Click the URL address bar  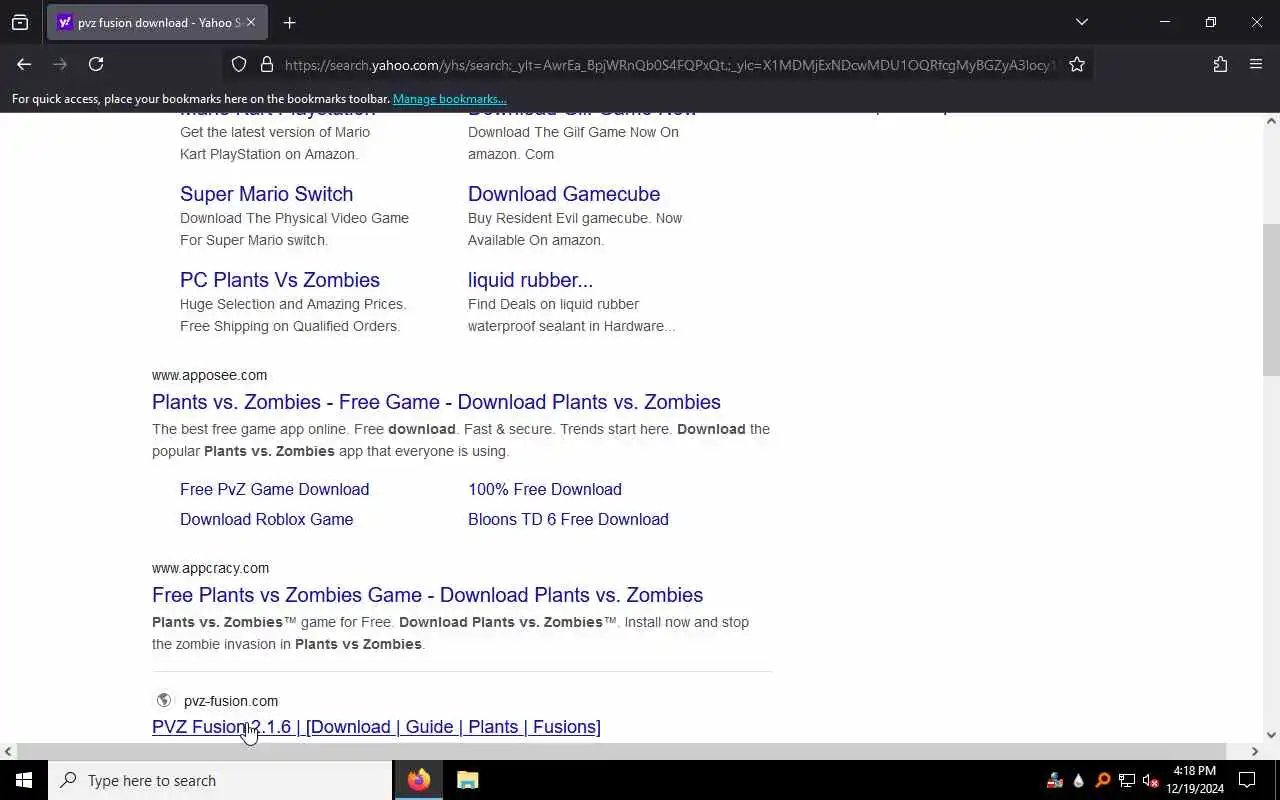point(668,65)
